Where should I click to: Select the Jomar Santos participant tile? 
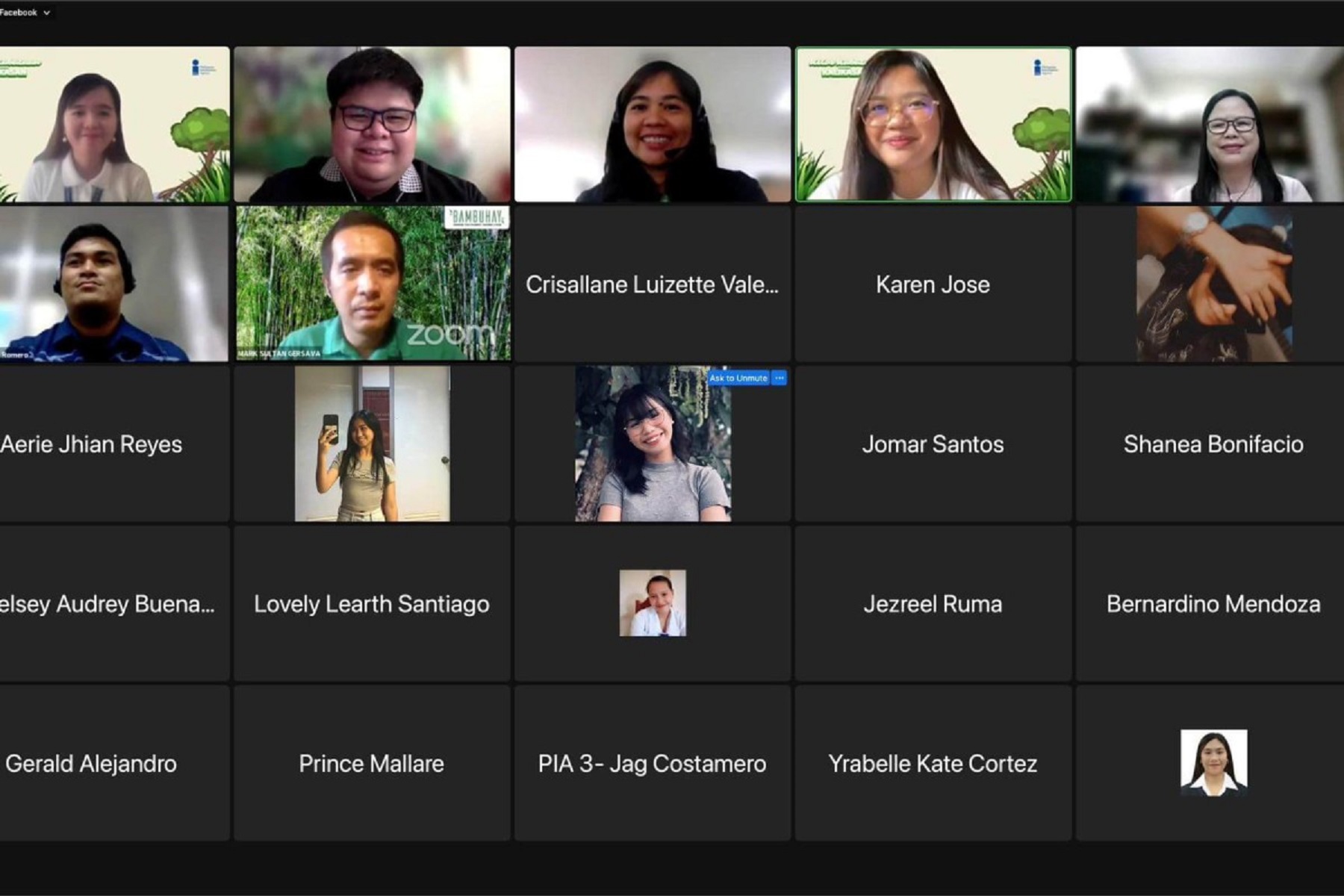pyautogui.click(x=933, y=444)
